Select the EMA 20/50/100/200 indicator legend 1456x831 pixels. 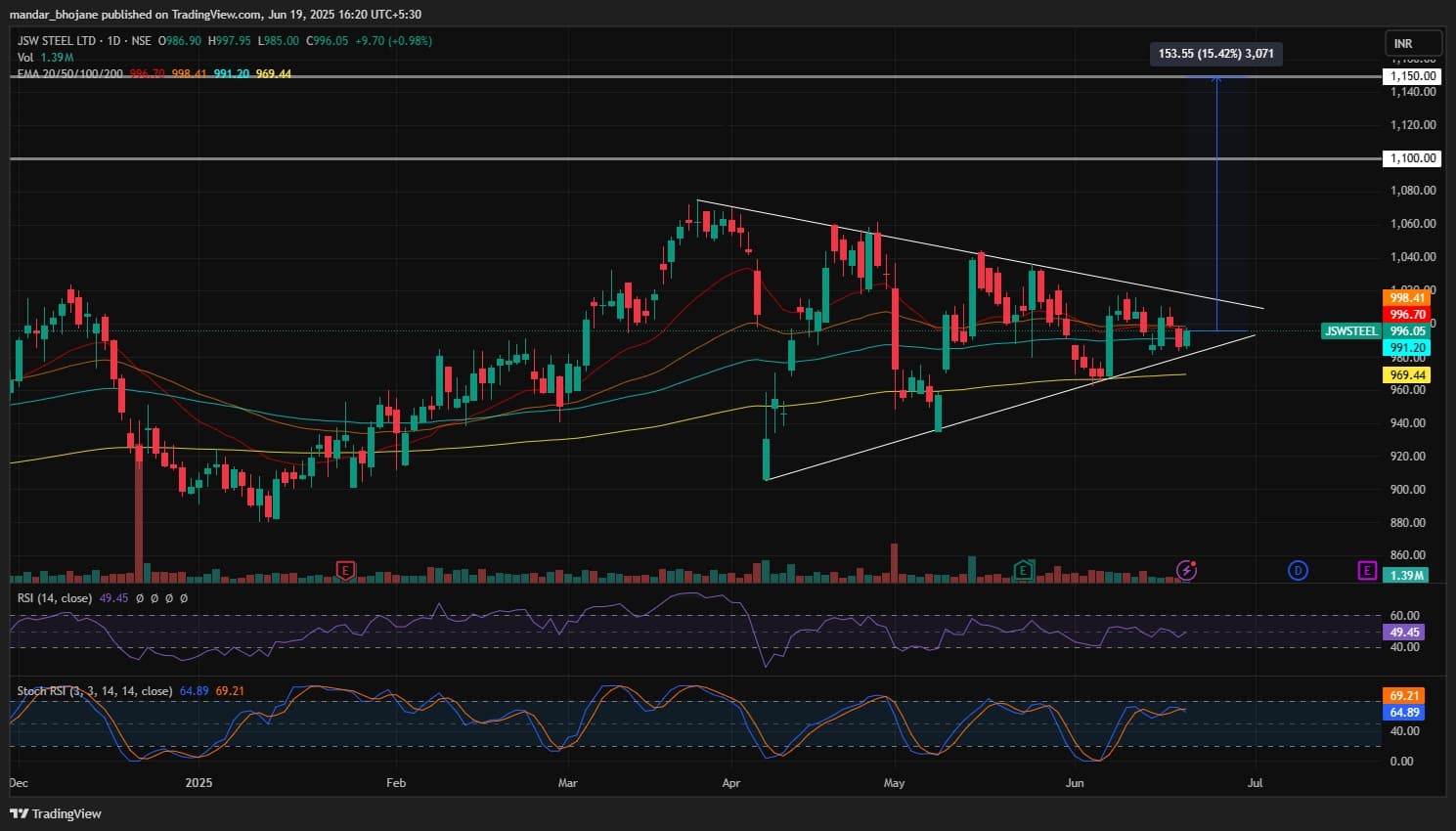pyautogui.click(x=70, y=73)
